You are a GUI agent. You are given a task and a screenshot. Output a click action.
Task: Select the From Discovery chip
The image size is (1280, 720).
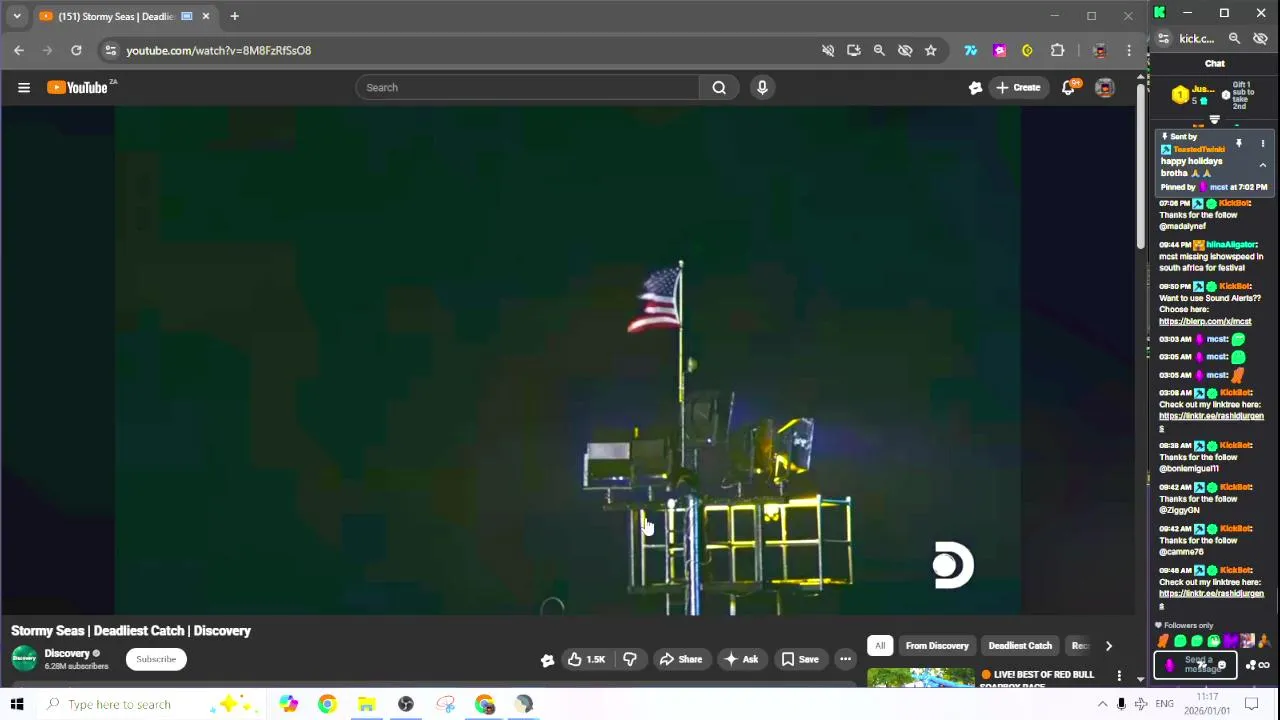[937, 645]
